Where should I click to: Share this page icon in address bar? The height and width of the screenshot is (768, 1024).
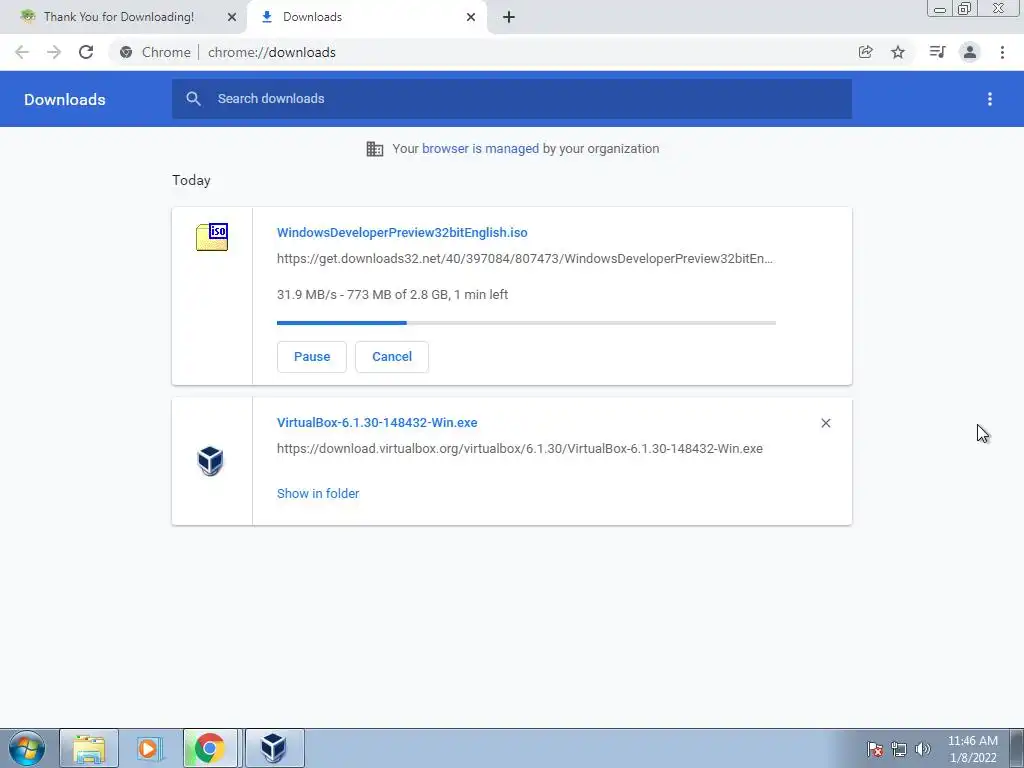pyautogui.click(x=865, y=52)
